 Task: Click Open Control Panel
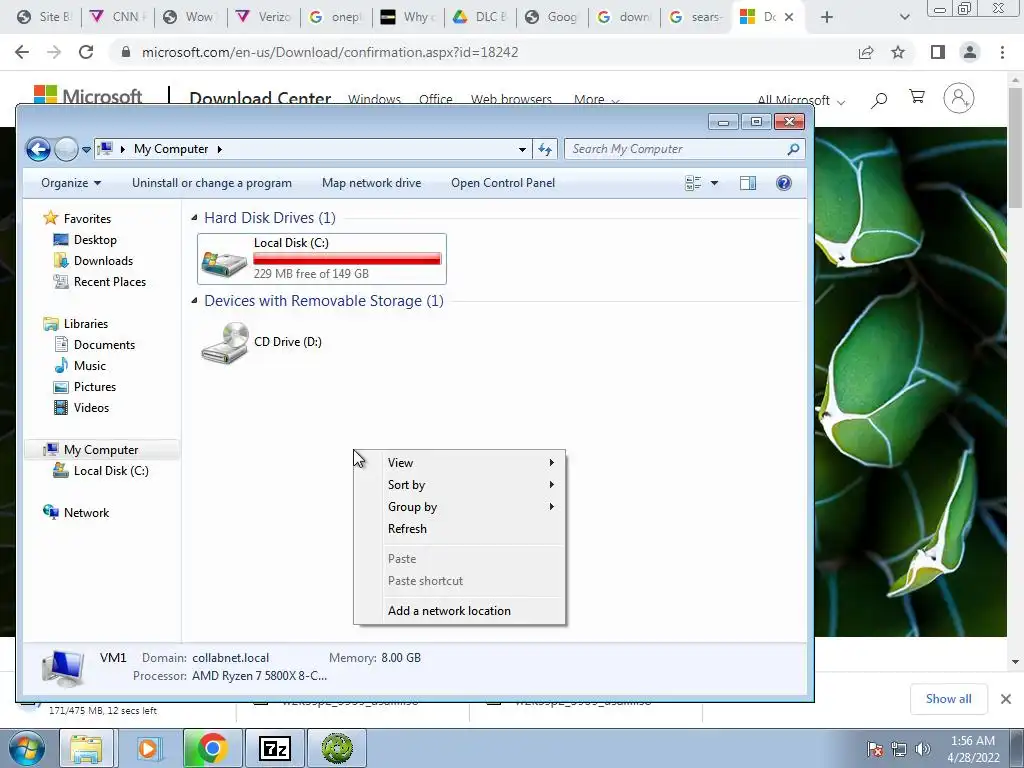[503, 183]
